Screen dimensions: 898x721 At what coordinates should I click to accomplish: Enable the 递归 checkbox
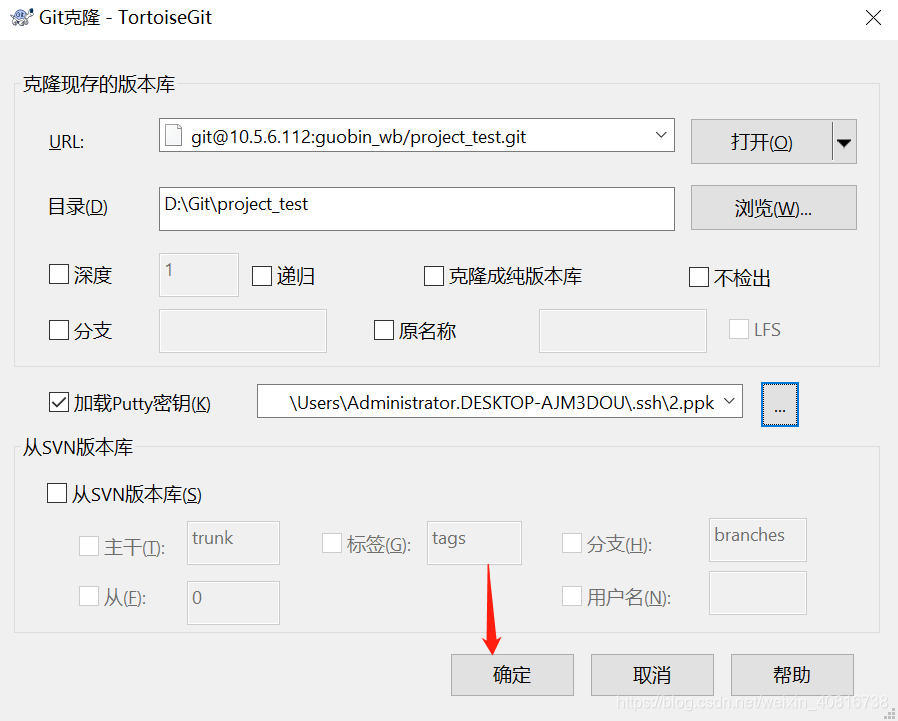261,274
